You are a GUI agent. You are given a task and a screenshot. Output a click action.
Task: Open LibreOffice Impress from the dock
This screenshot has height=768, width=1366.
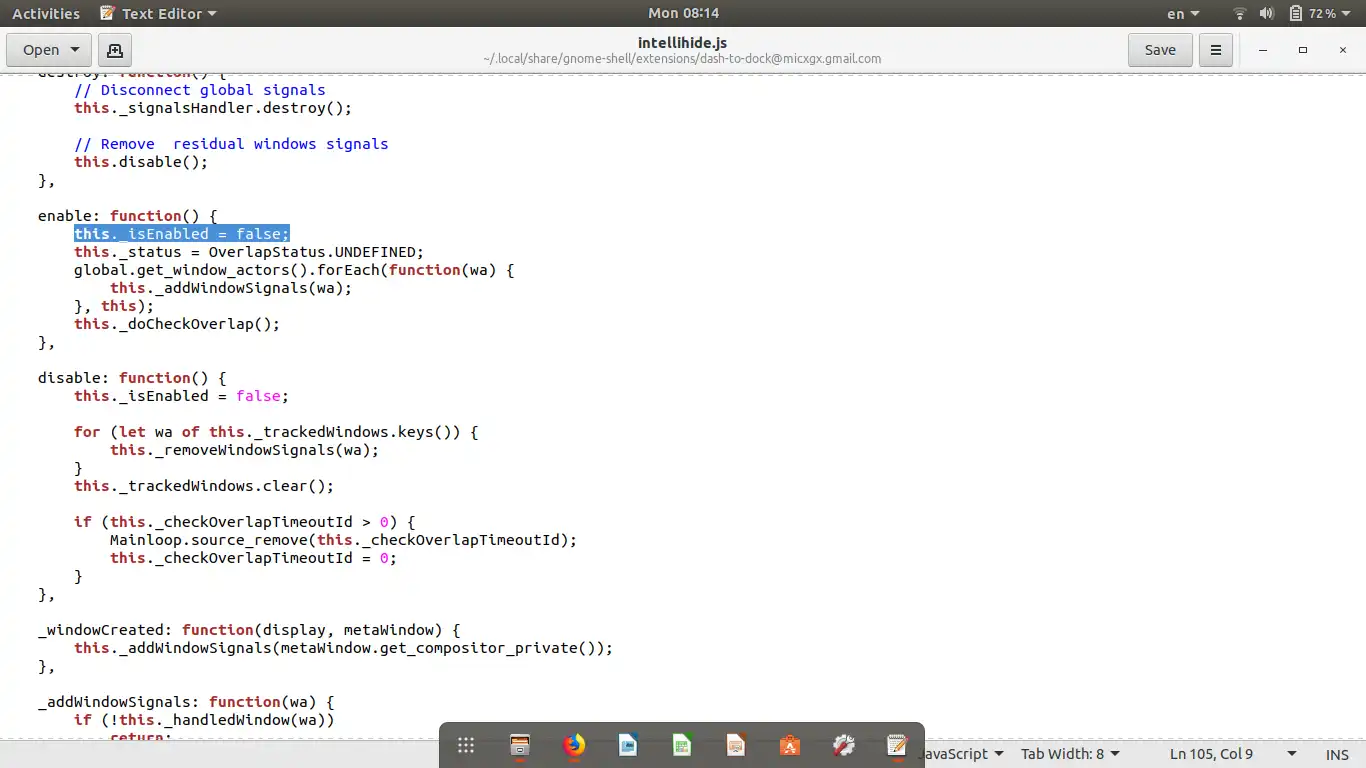[x=736, y=745]
